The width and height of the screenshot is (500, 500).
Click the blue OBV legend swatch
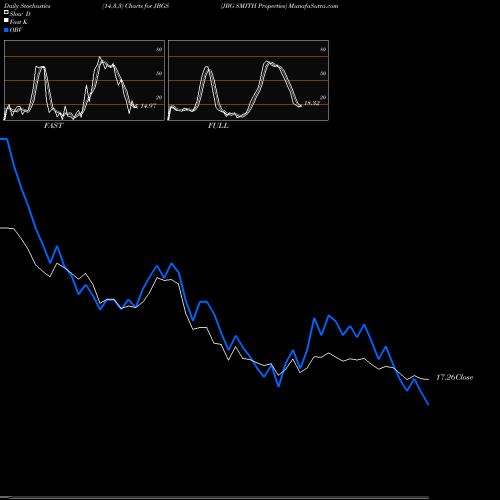[6, 30]
